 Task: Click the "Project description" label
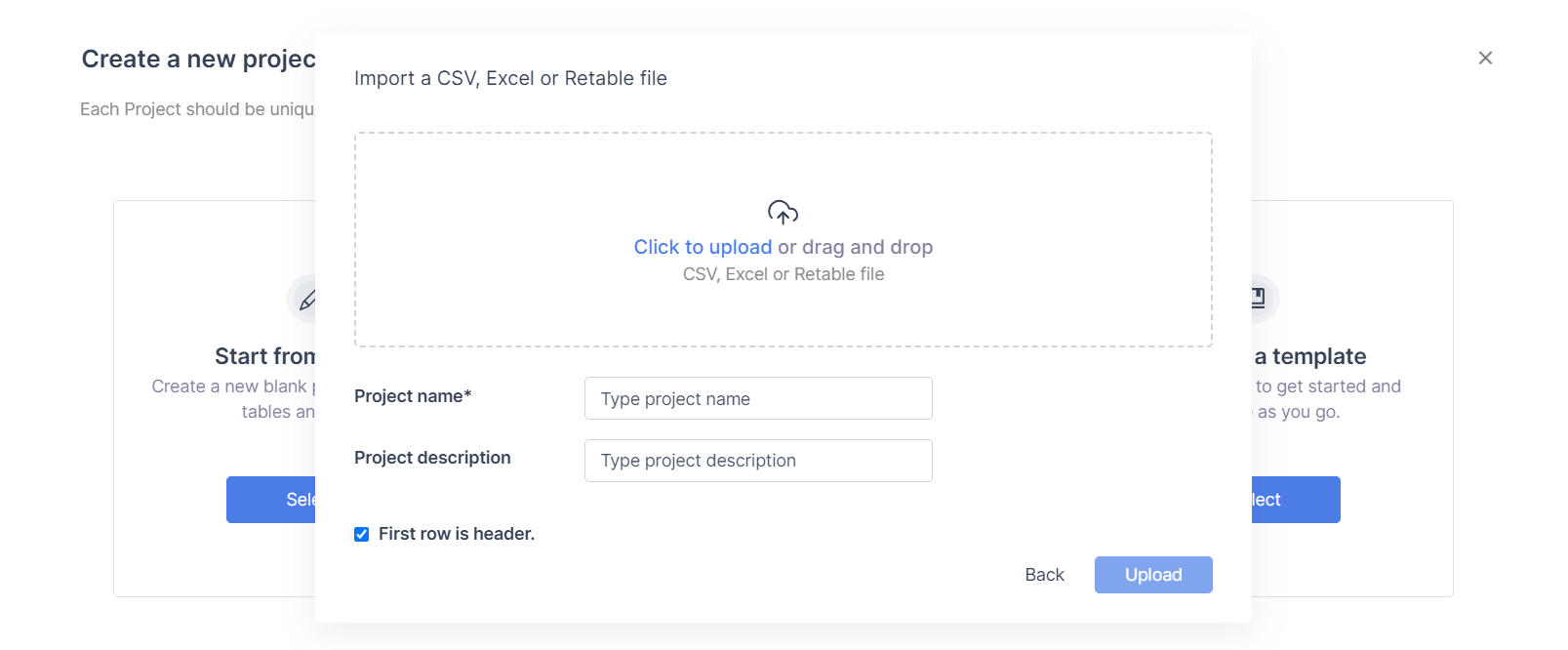pos(432,458)
